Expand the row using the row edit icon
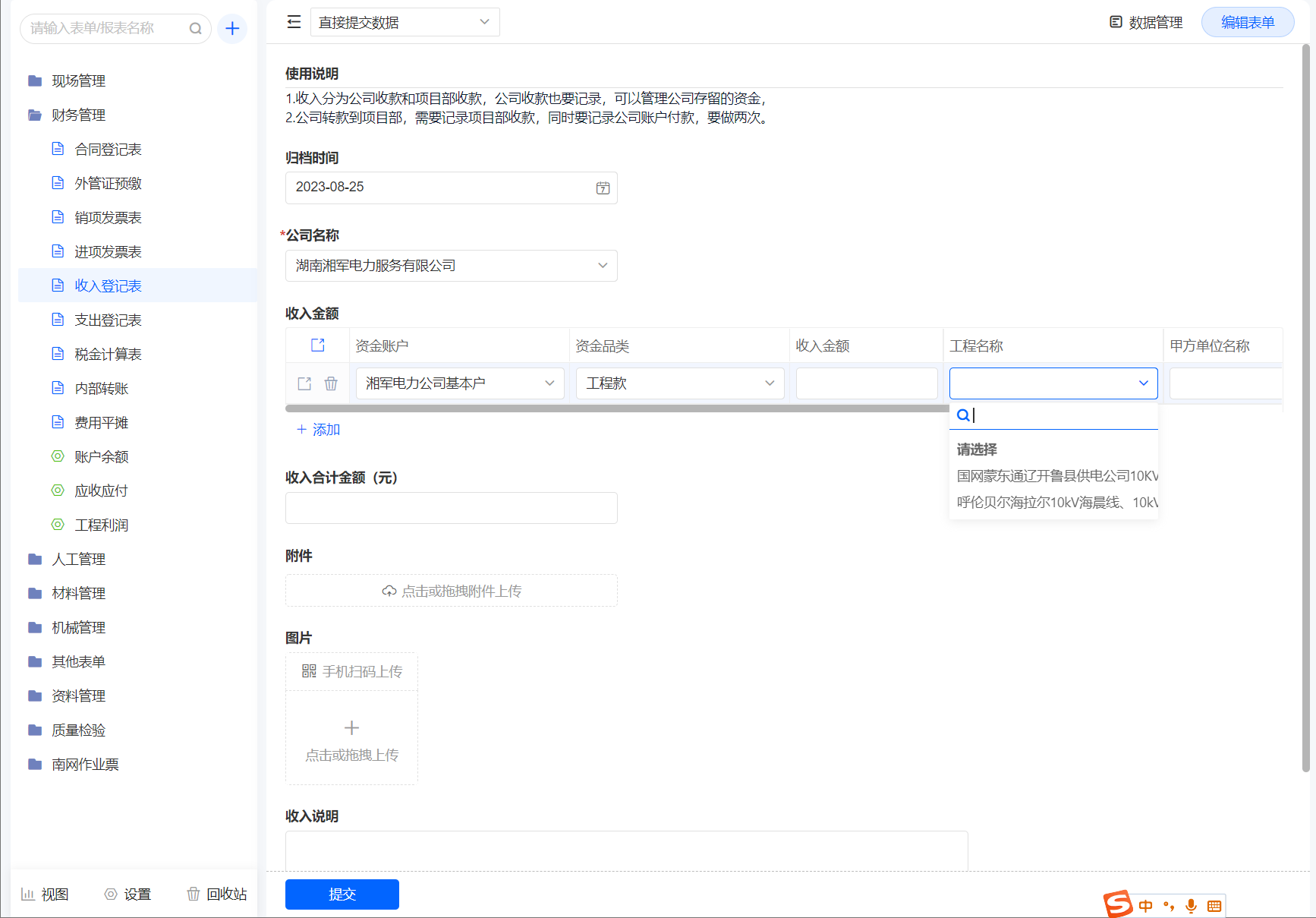This screenshot has height=918, width=1316. pos(304,383)
